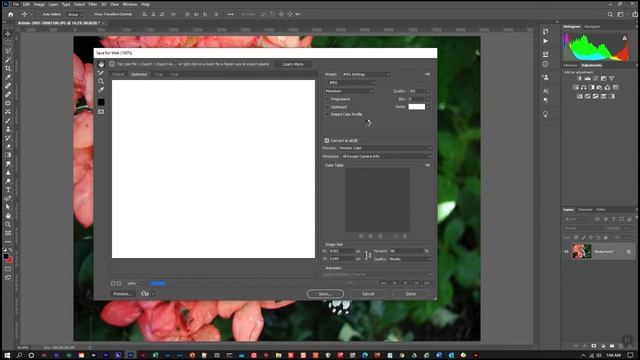Select the Zoom tool in Save for Web

tap(101, 81)
